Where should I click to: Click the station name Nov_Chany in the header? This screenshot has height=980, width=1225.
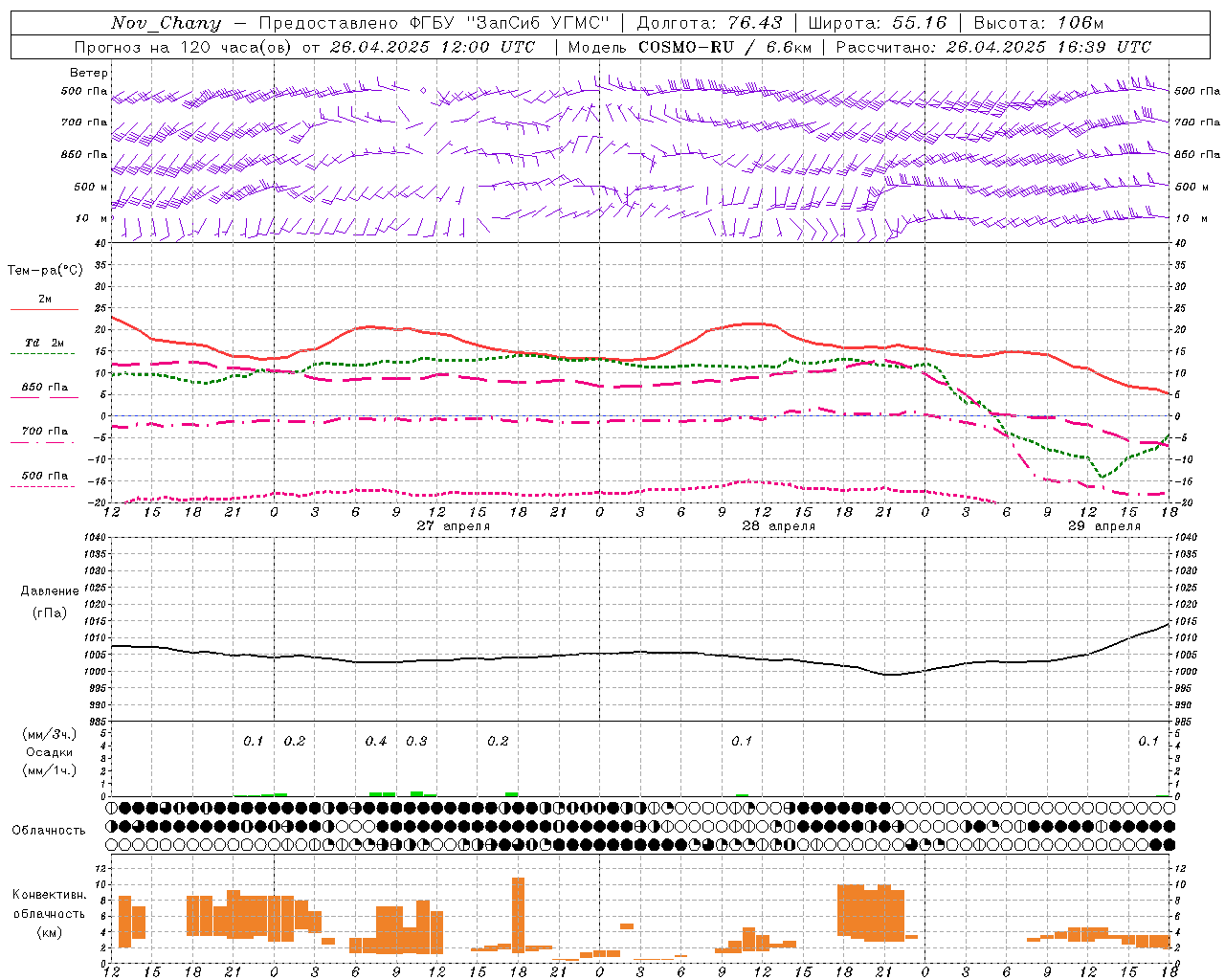coord(167,23)
